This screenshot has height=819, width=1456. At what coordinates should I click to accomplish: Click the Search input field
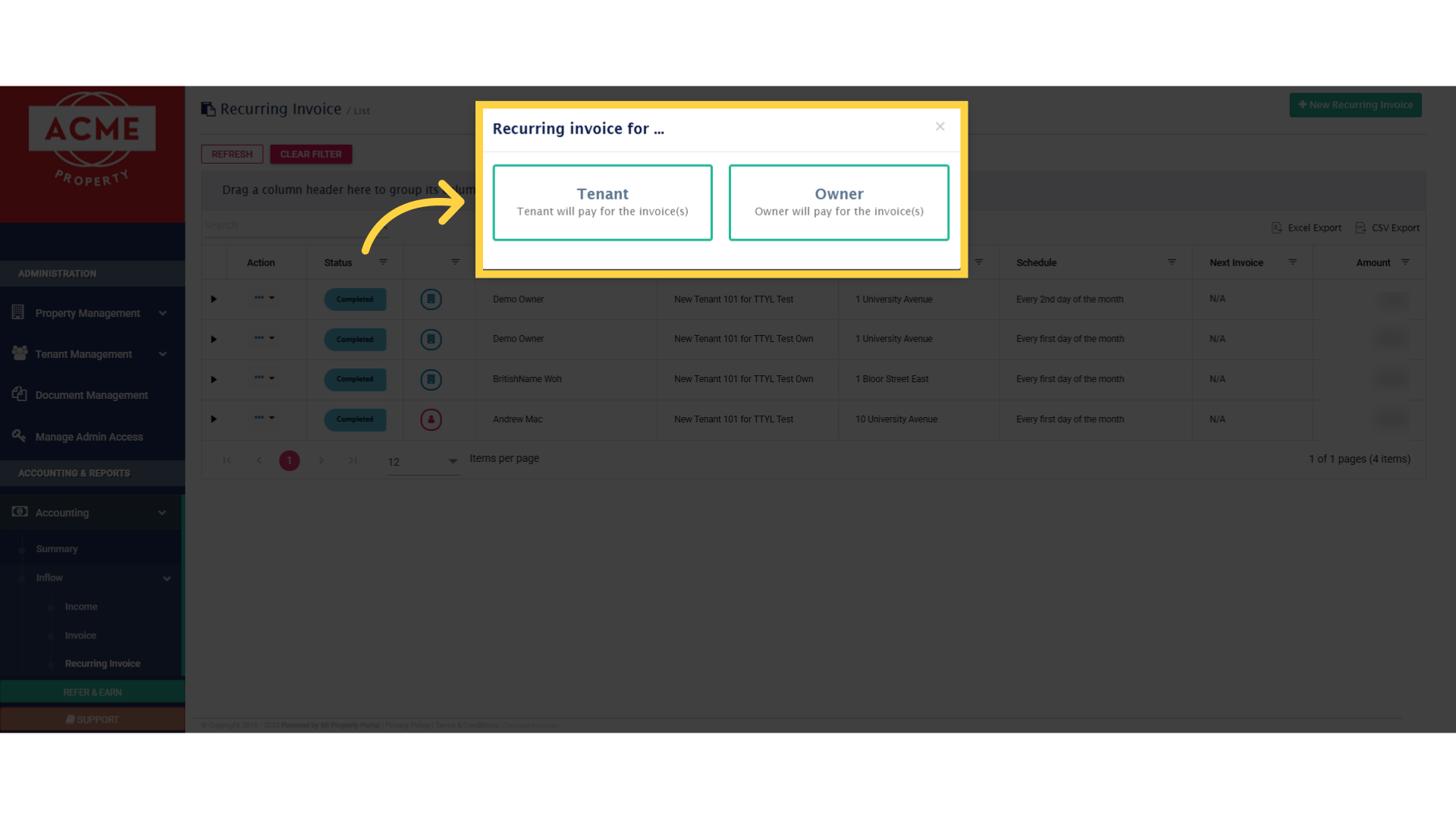click(288, 225)
